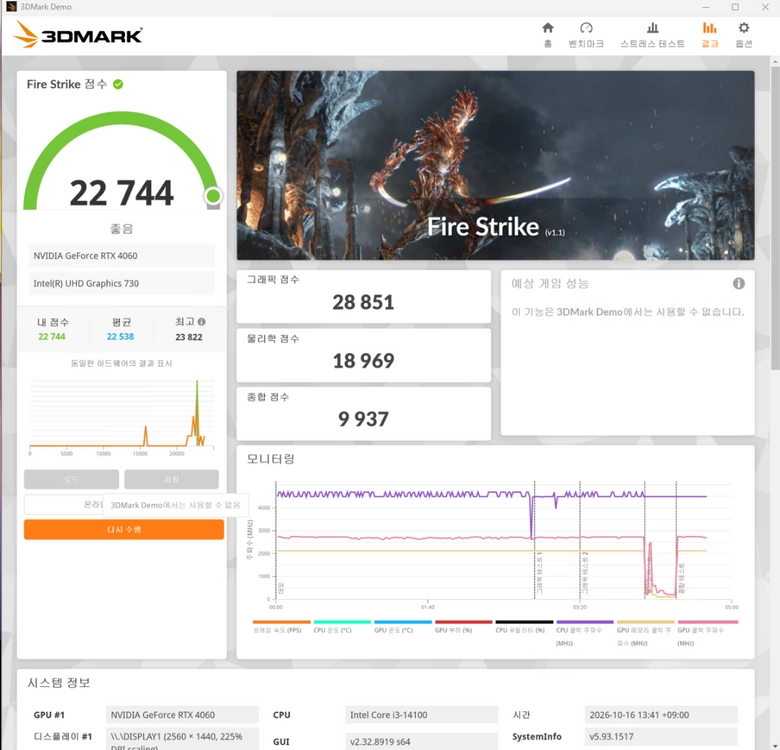Toggle the CPU 클럭 주파수 (MHz) legend
The width and height of the screenshot is (780, 750).
coord(585,633)
